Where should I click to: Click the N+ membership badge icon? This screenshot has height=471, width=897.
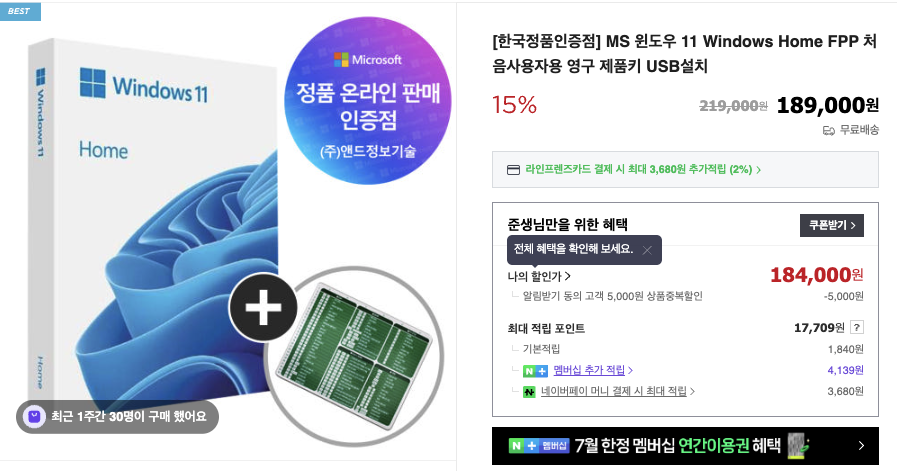[x=535, y=371]
